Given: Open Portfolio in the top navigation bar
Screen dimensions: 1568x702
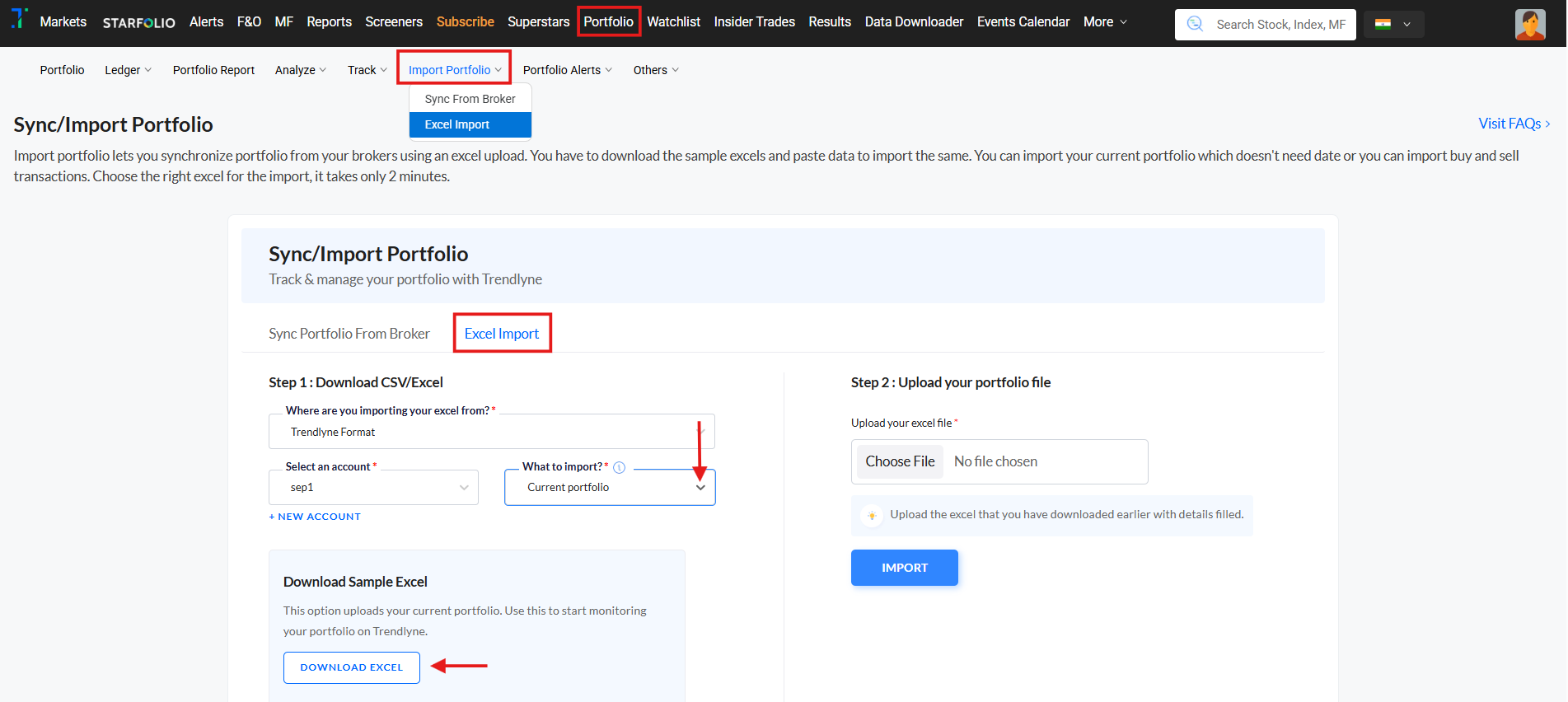Looking at the screenshot, I should (608, 22).
